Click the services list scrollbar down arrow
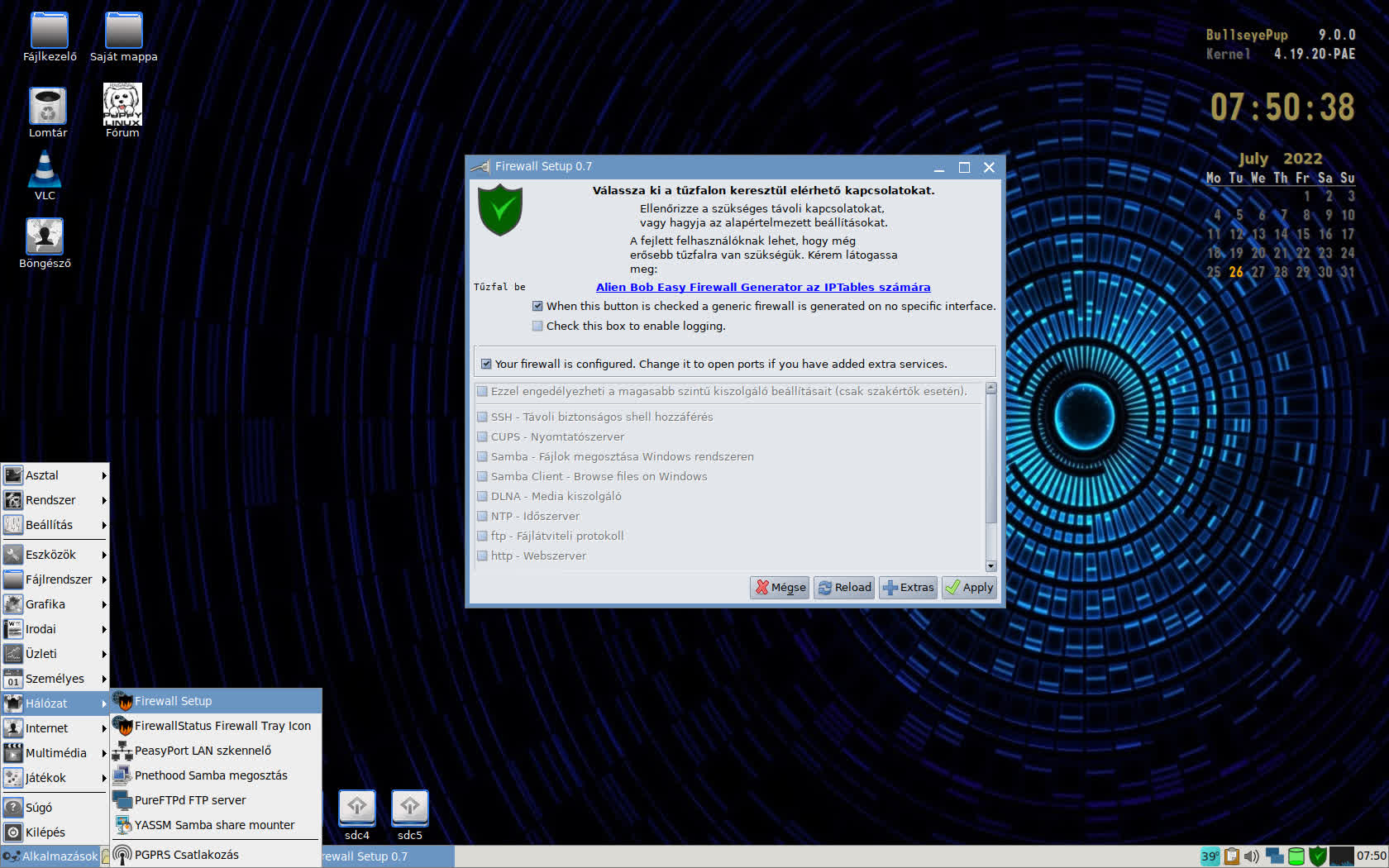Viewport: 1389px width, 868px height. pos(991,566)
